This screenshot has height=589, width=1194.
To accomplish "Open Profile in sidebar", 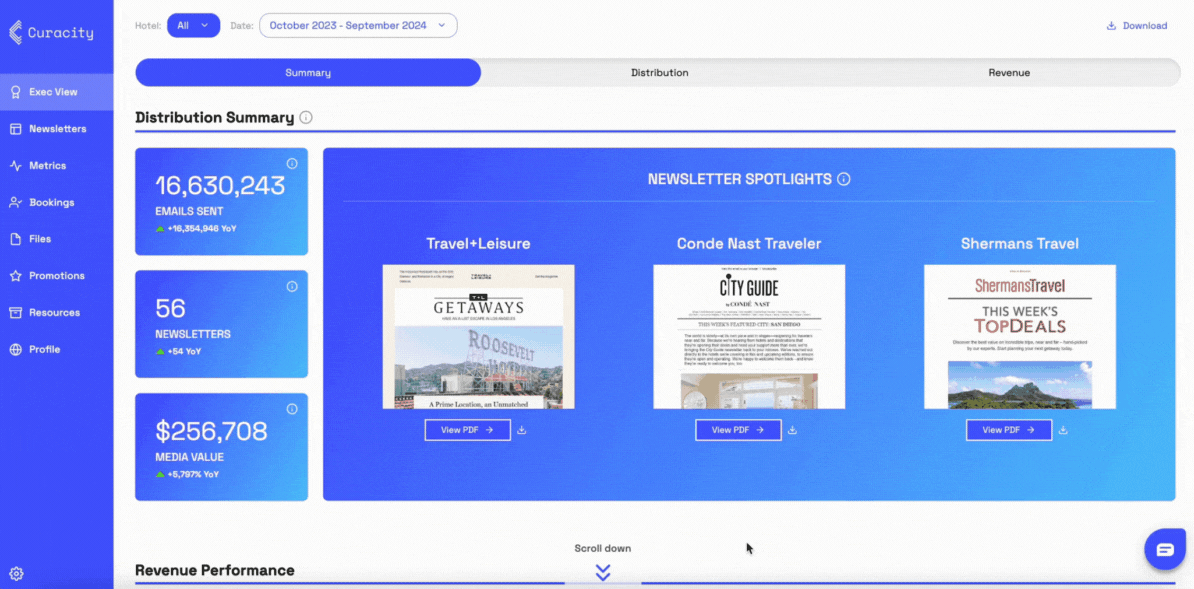I will [x=56, y=350].
